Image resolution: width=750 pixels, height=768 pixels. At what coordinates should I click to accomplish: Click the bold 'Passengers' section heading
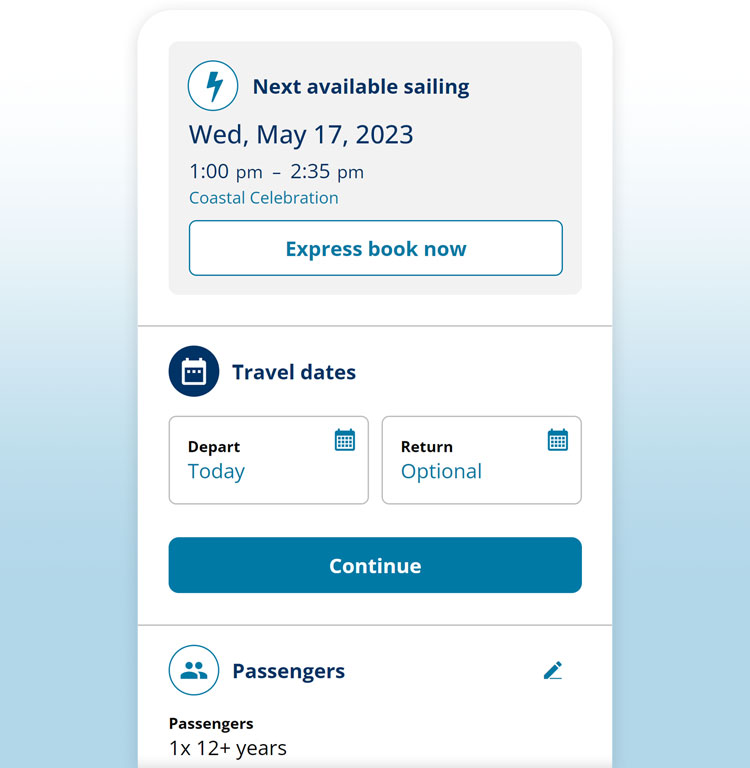[289, 671]
